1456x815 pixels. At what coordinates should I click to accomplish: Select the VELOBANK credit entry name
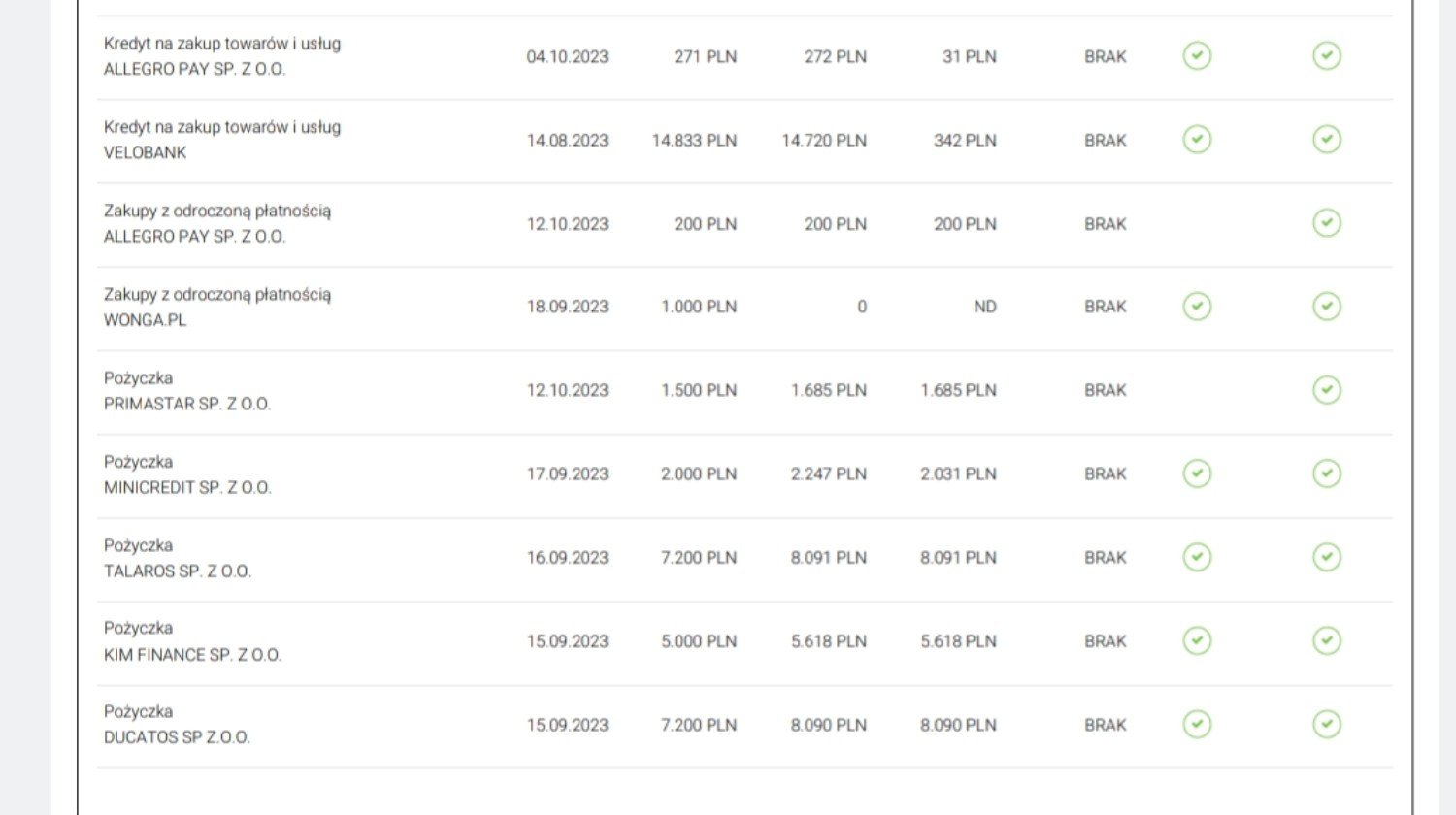(145, 152)
